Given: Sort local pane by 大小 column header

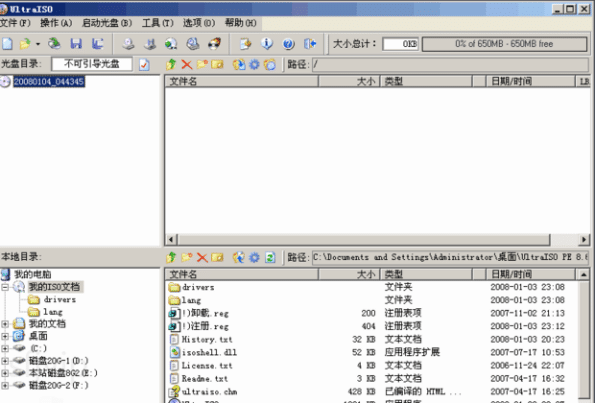Looking at the screenshot, I should click(349, 274).
